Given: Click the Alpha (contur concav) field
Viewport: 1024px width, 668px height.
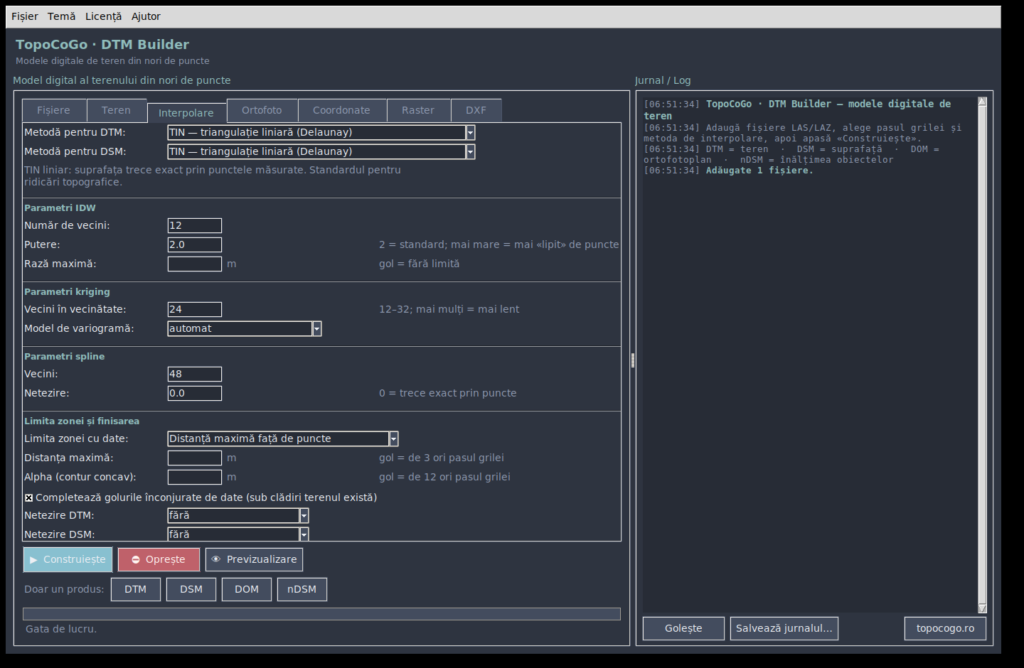Looking at the screenshot, I should coord(195,477).
